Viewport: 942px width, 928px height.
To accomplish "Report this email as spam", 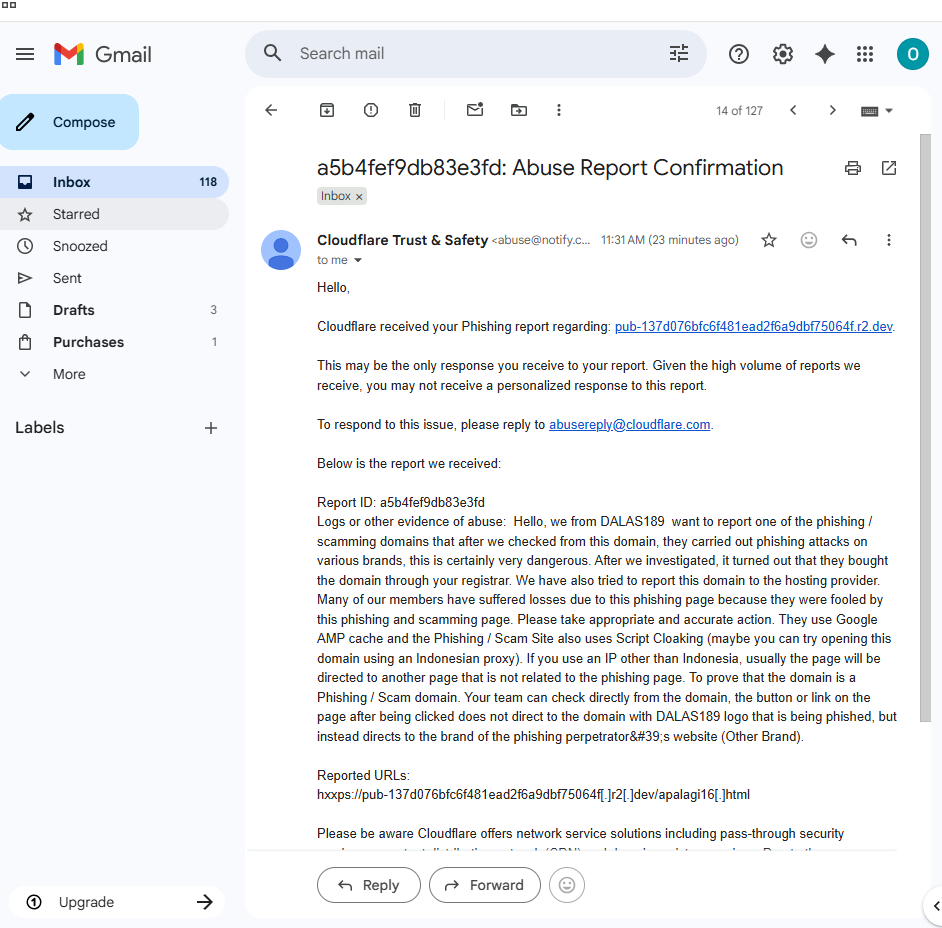I will tap(371, 110).
